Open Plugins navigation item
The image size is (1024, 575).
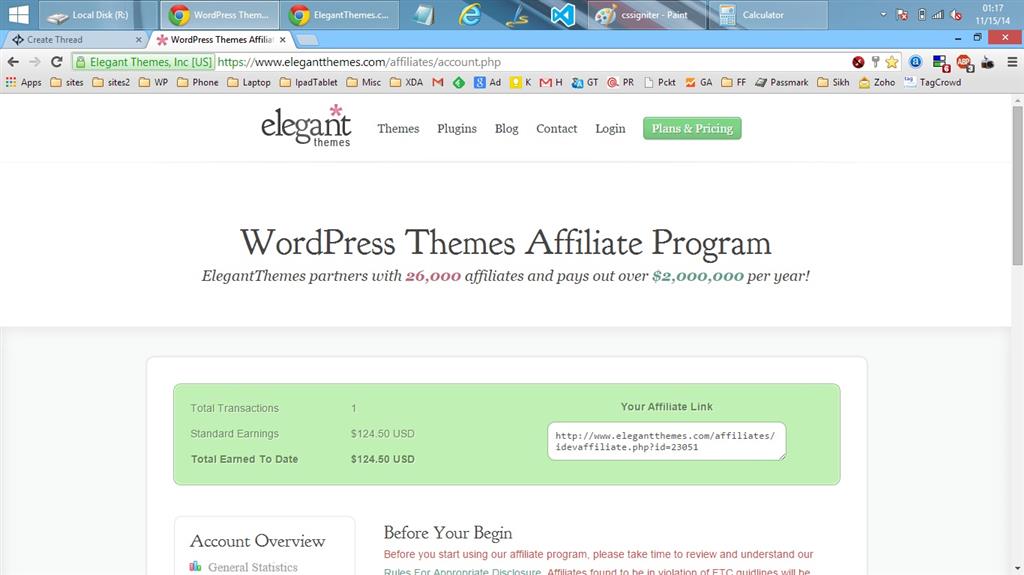(457, 129)
